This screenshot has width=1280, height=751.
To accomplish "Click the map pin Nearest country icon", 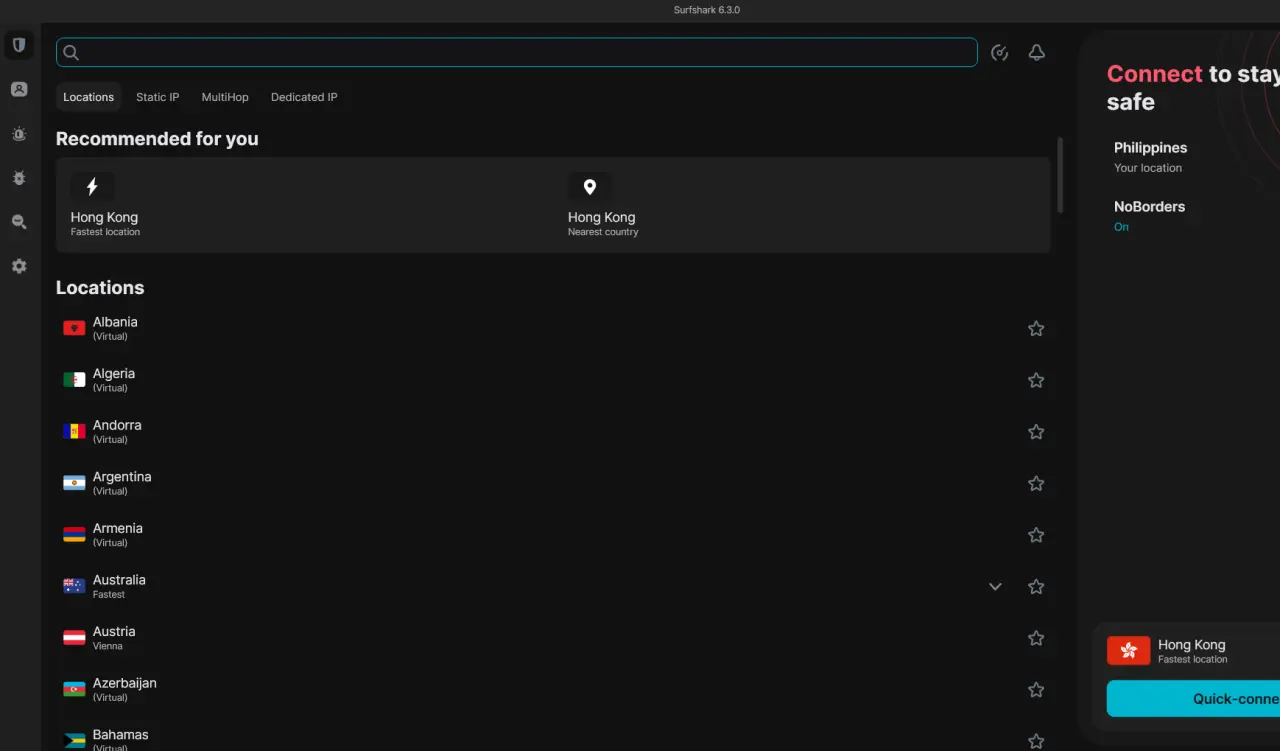I will [590, 187].
